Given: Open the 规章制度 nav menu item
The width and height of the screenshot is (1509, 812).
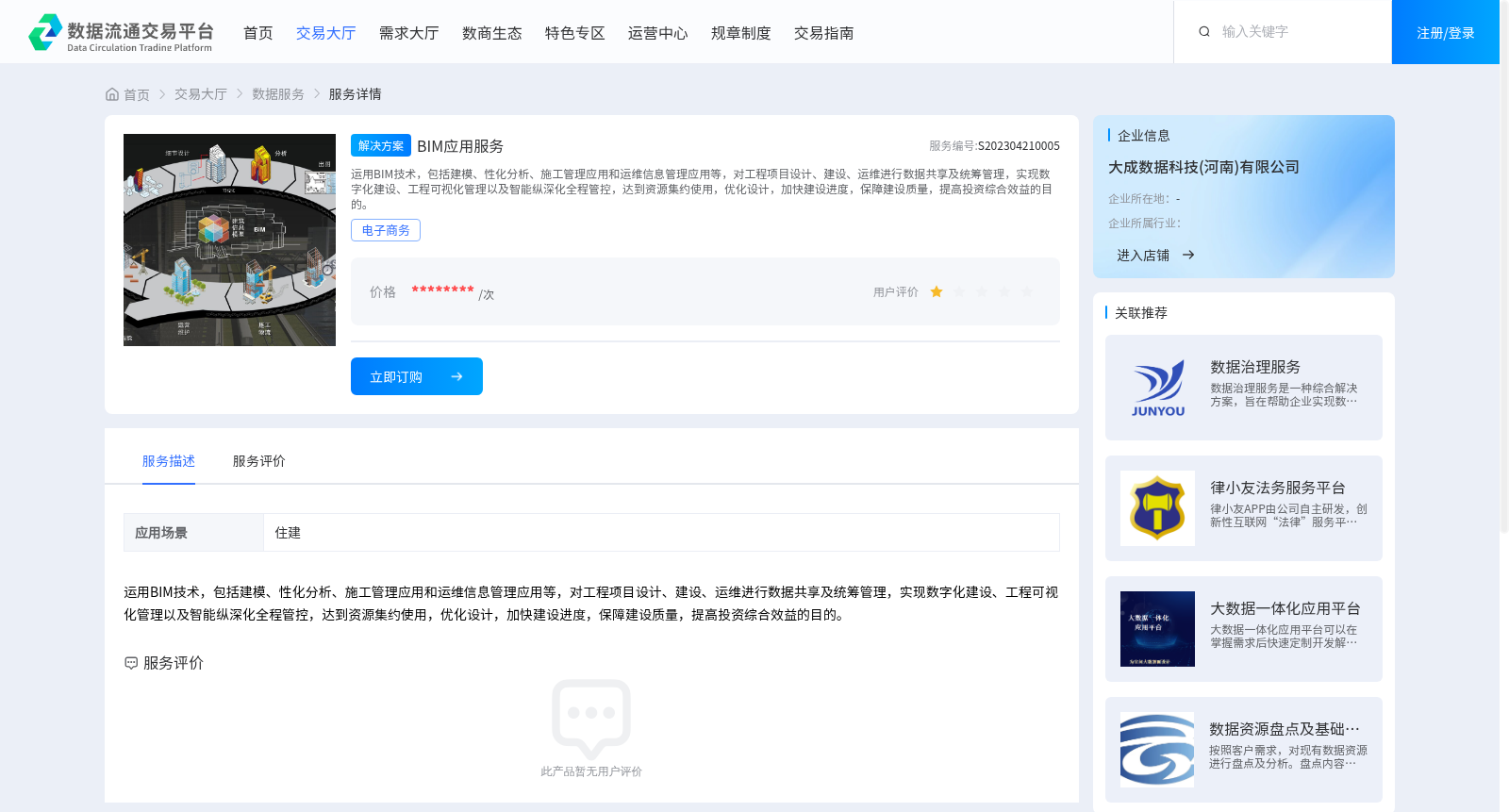Looking at the screenshot, I should click(x=741, y=33).
